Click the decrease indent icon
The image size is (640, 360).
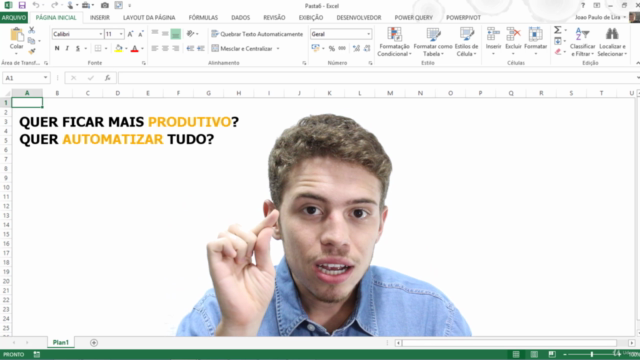(x=190, y=49)
